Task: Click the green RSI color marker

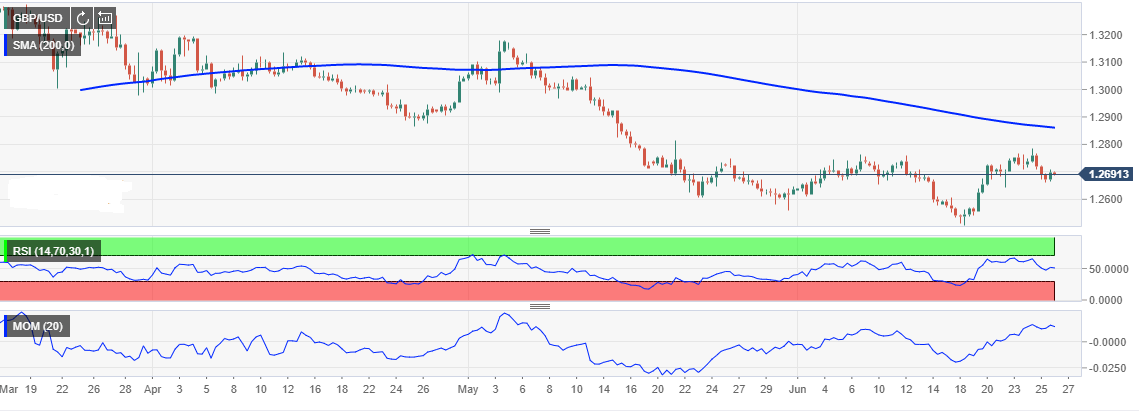Action: click(x=6, y=251)
